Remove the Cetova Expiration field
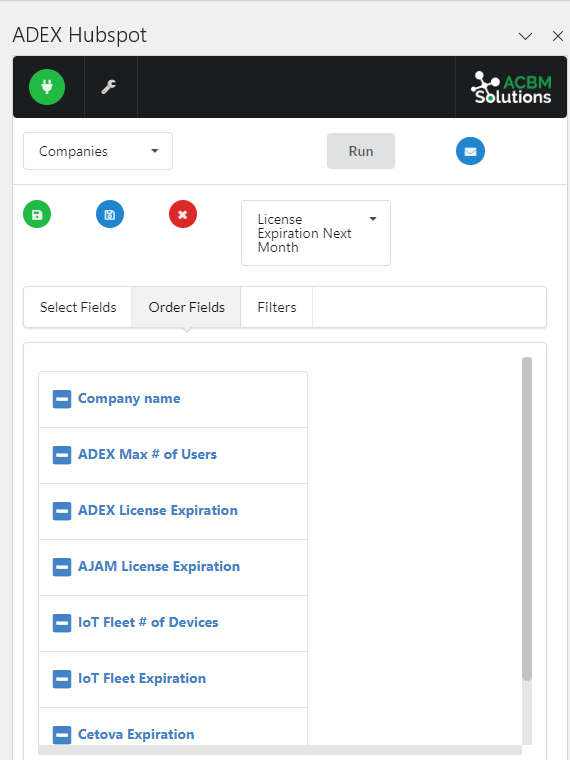This screenshot has width=570, height=760. (62, 735)
